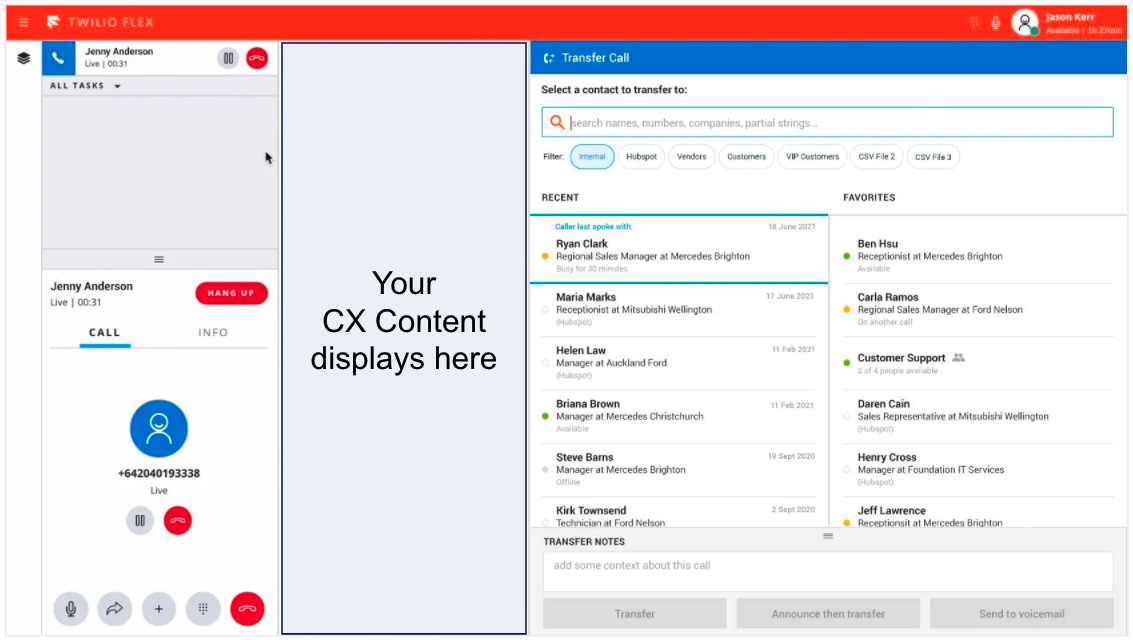The height and width of the screenshot is (640, 1133).
Task: Click into the transfer notes text area
Action: click(x=828, y=571)
